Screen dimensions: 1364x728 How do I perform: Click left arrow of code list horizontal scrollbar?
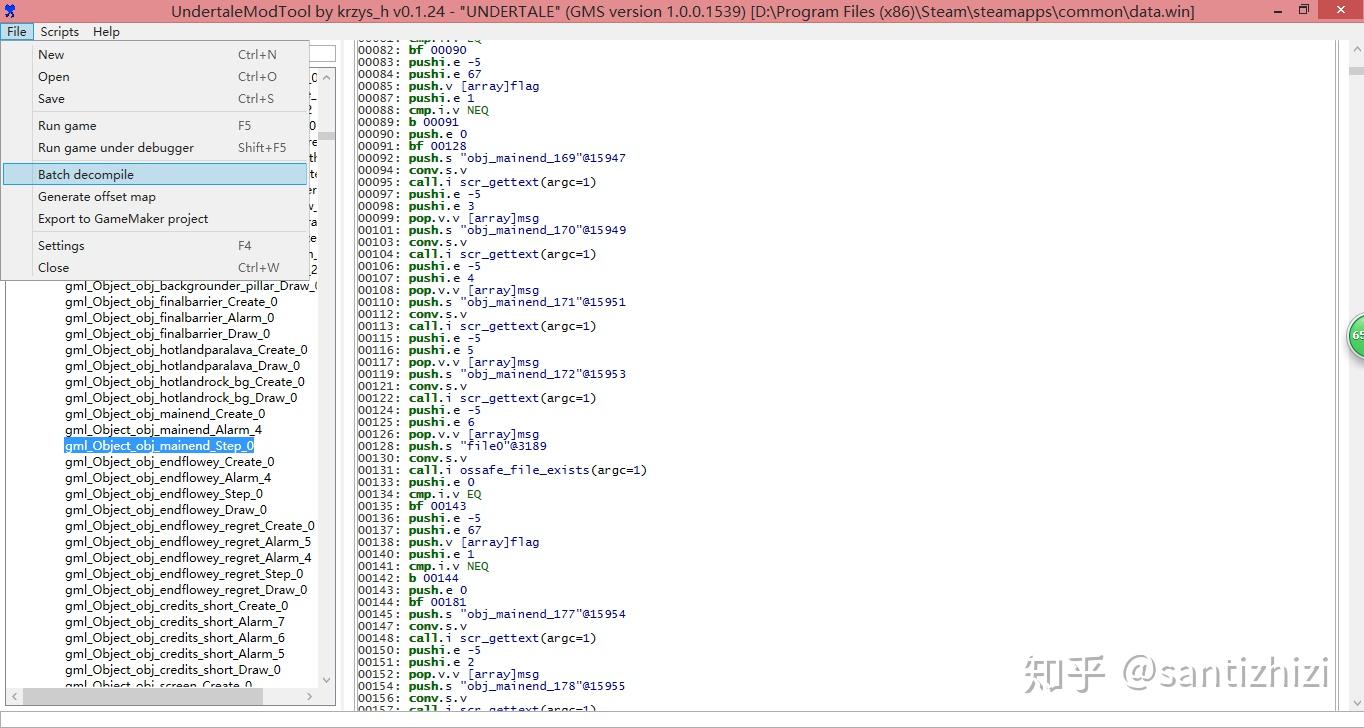click(13, 696)
